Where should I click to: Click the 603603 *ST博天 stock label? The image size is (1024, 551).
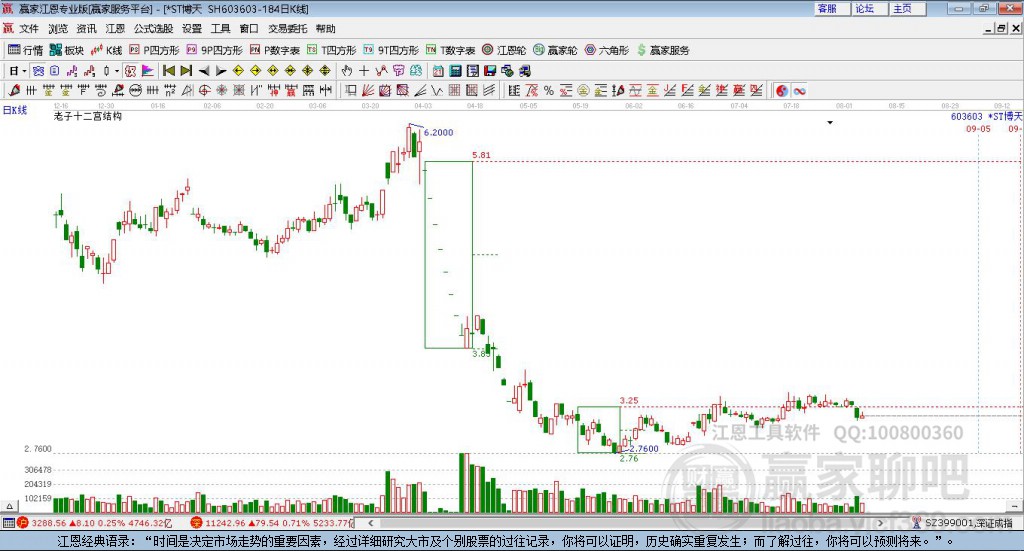coord(986,116)
